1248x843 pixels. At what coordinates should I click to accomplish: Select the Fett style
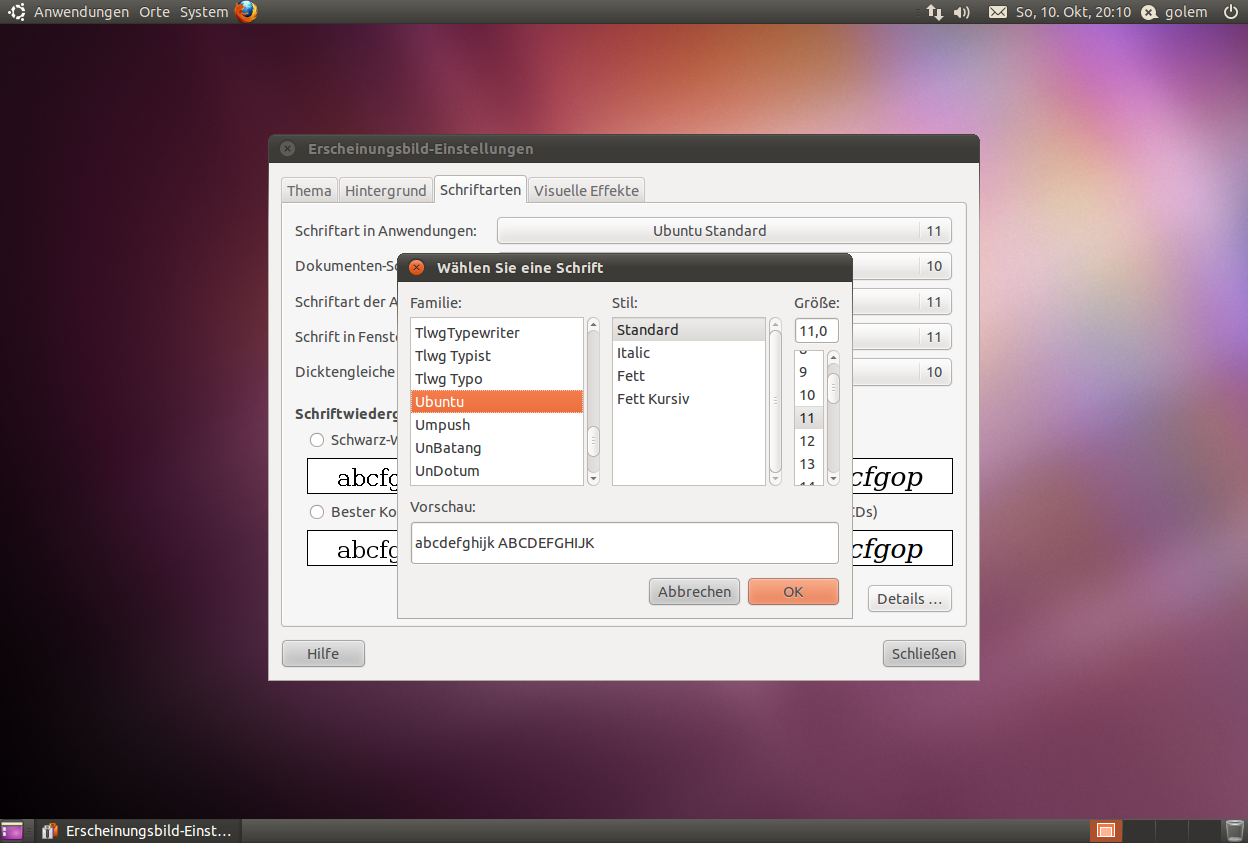[689, 376]
